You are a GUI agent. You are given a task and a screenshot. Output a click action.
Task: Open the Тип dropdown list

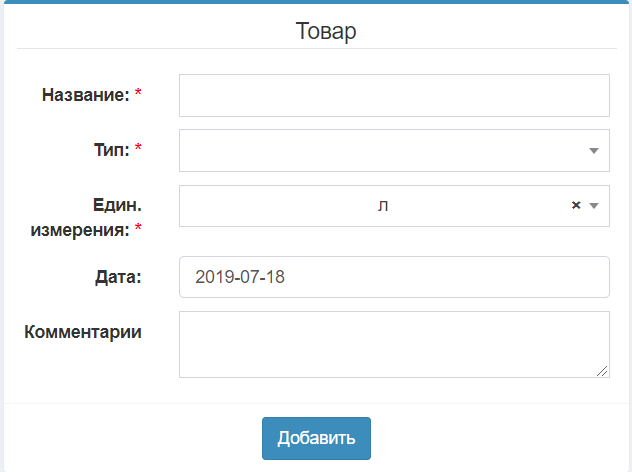pyautogui.click(x=394, y=150)
